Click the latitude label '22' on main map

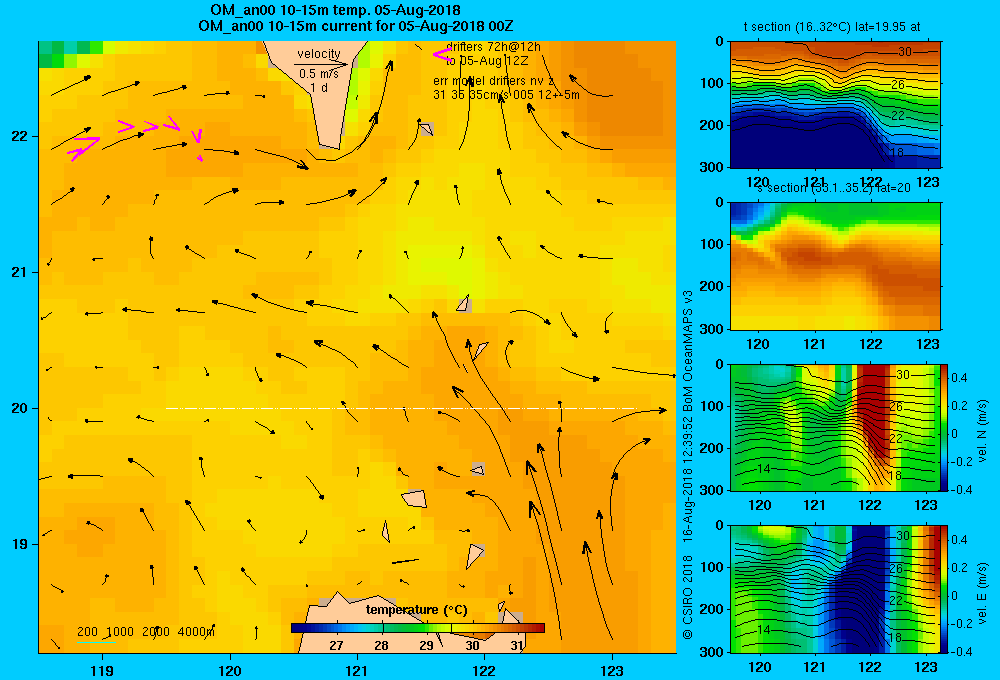tap(19, 136)
